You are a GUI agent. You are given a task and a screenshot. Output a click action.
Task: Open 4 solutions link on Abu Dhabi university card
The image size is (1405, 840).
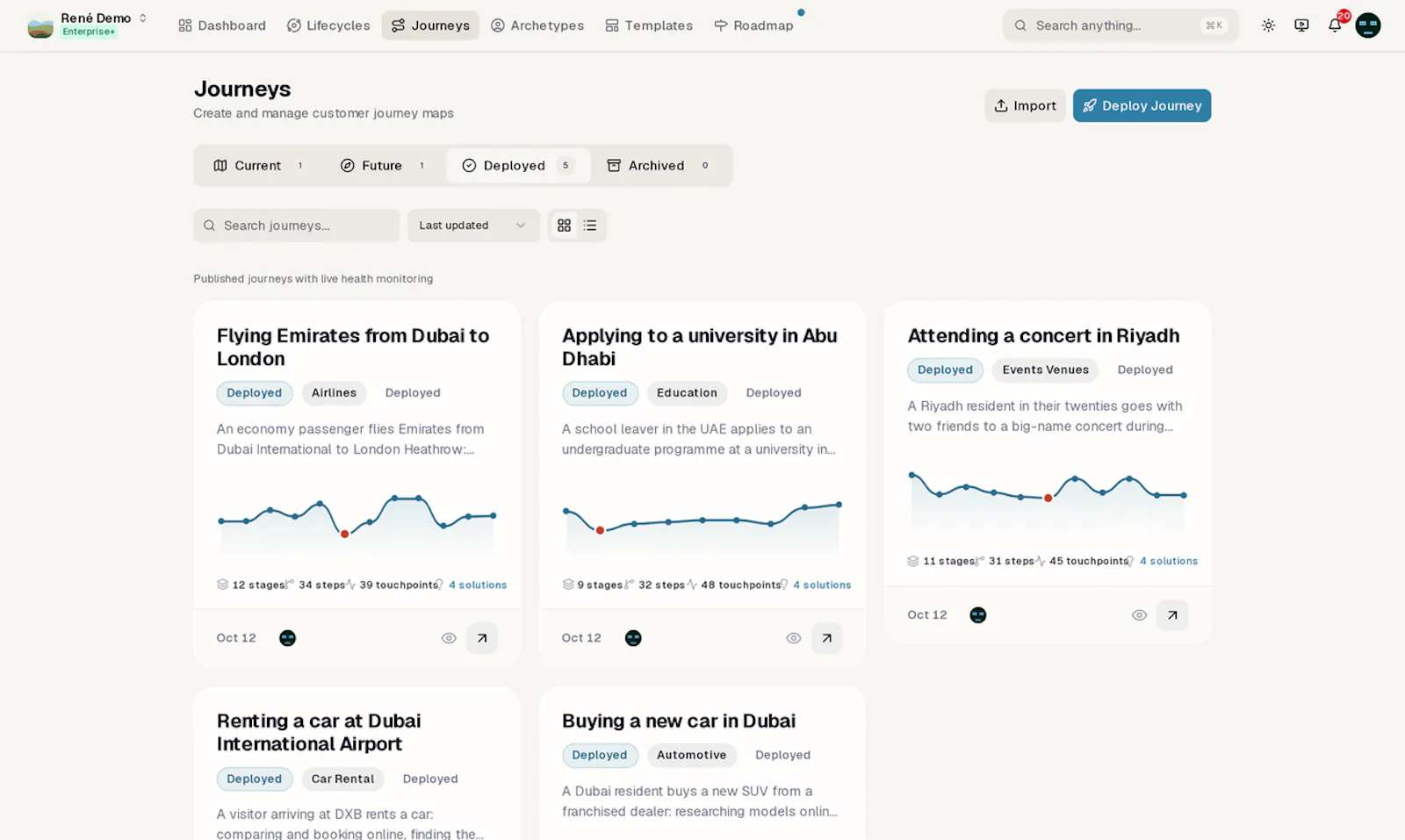click(822, 585)
